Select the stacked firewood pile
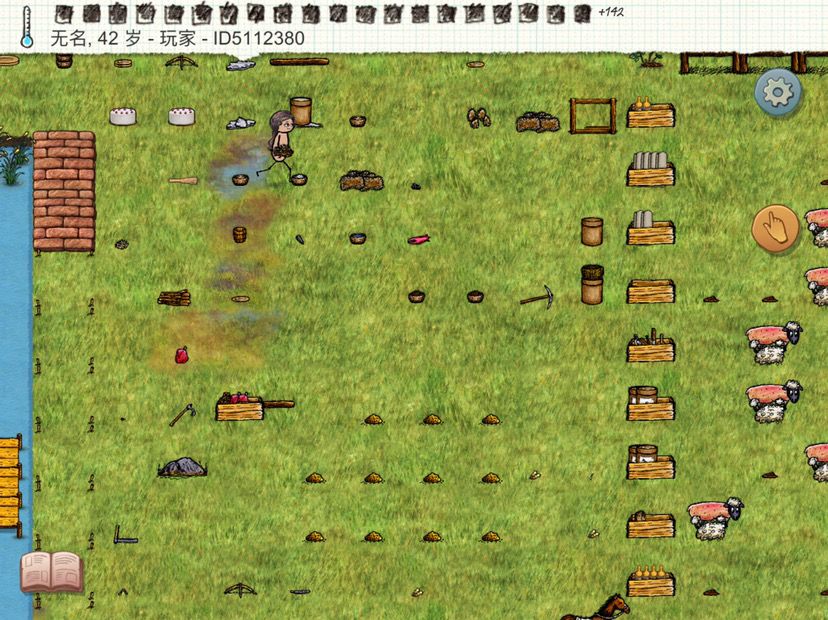This screenshot has height=620, width=828. [x=174, y=298]
